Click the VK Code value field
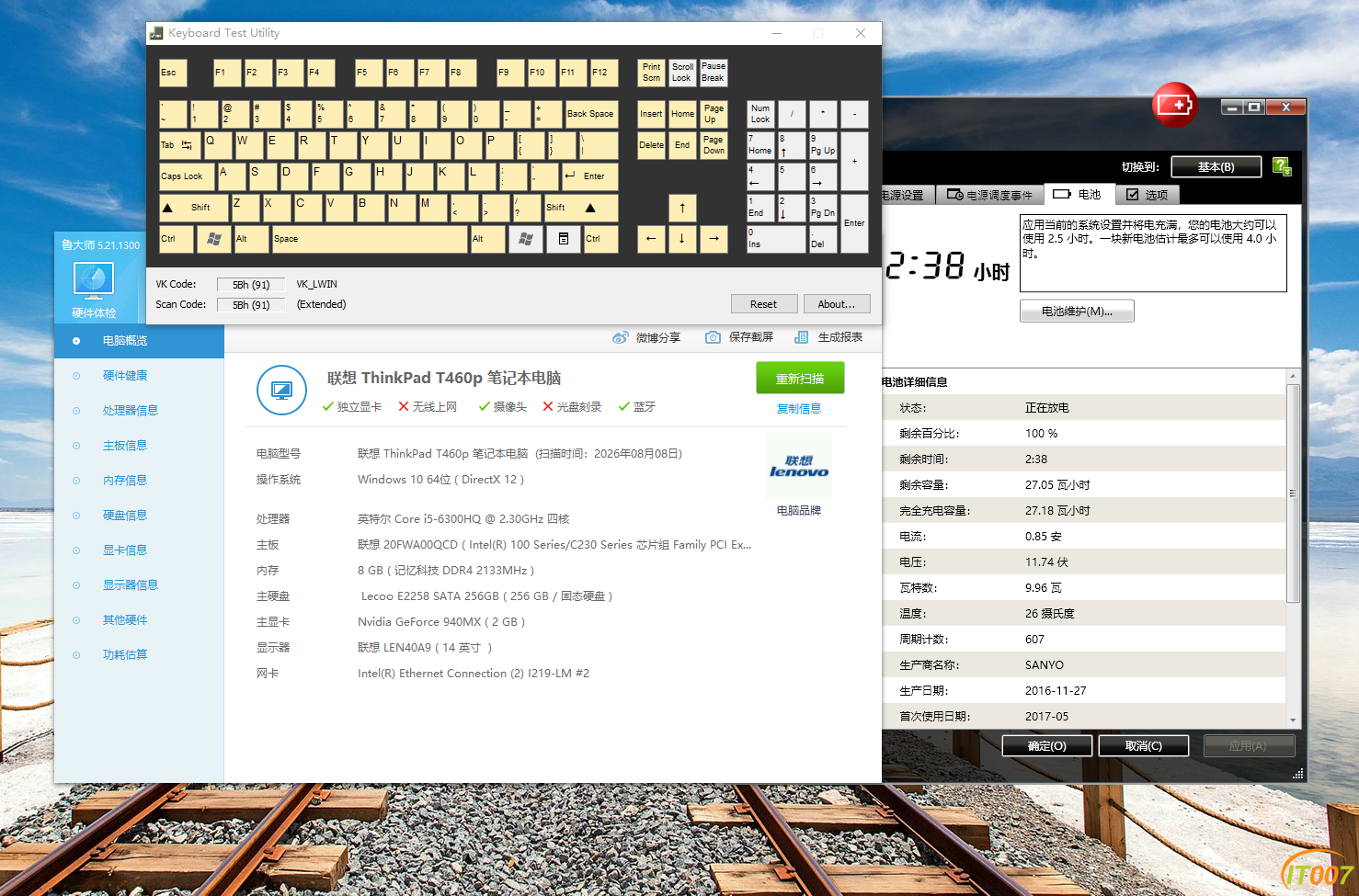This screenshot has width=1359, height=896. coord(251,285)
